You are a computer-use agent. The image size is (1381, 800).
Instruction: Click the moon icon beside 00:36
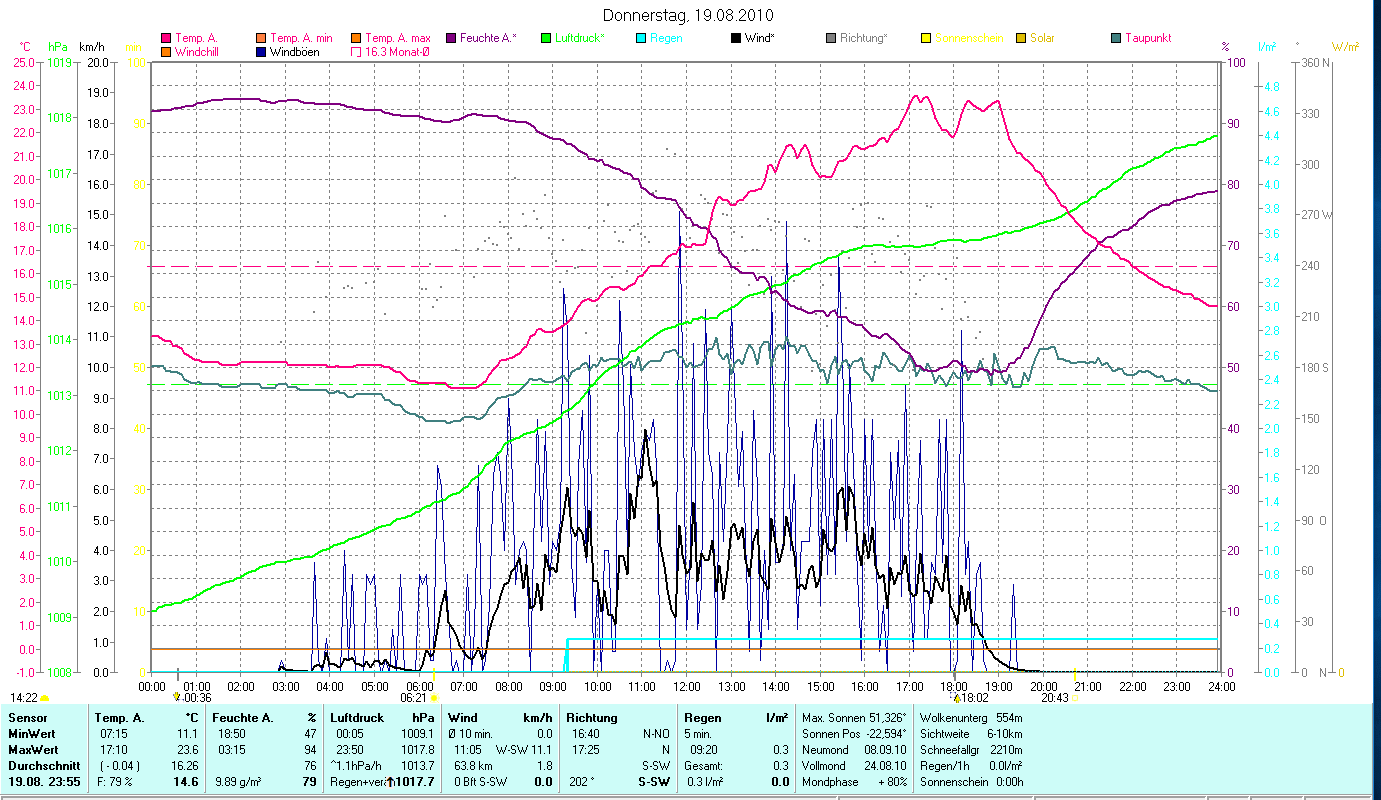click(x=177, y=697)
